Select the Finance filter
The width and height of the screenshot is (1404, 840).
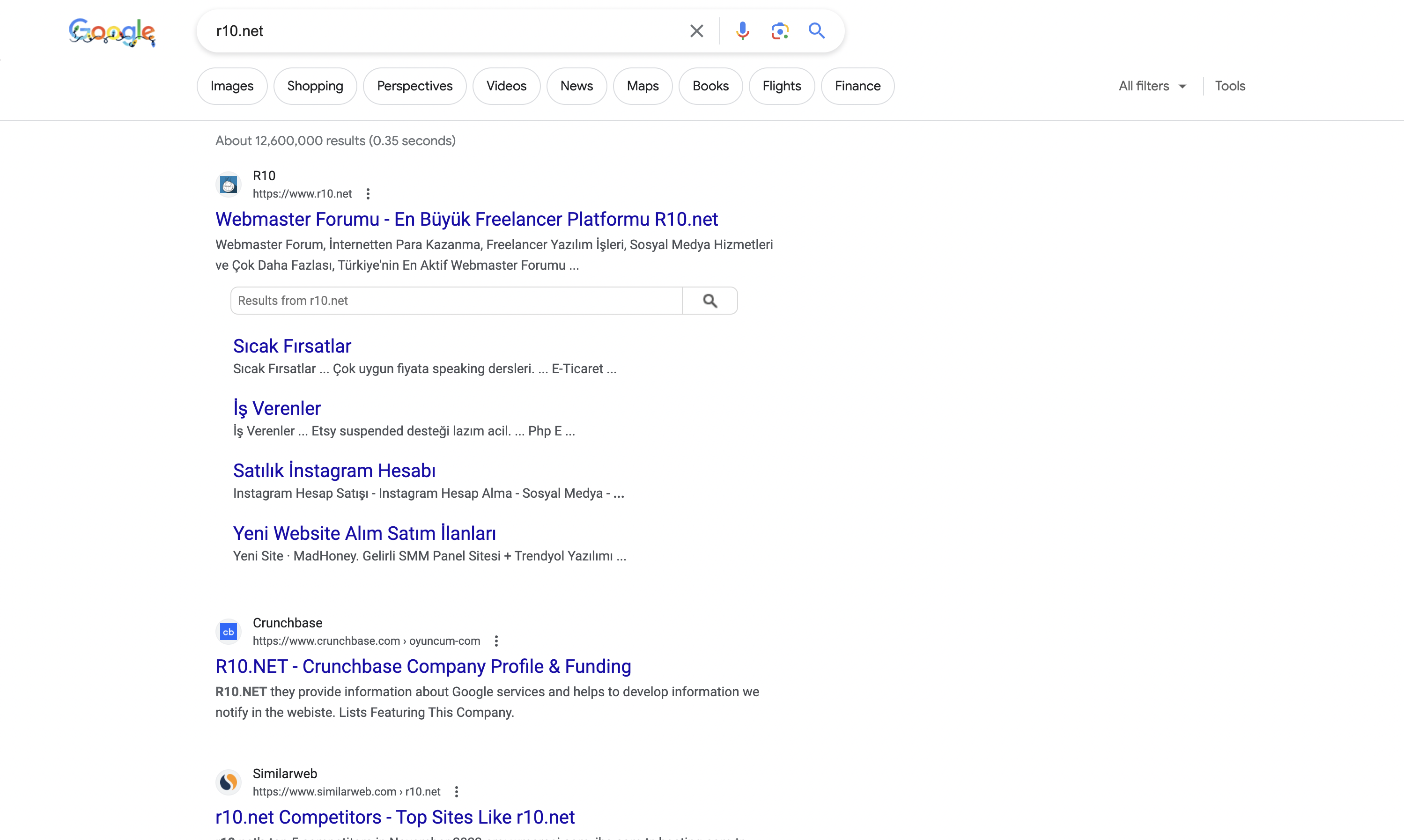[857, 86]
